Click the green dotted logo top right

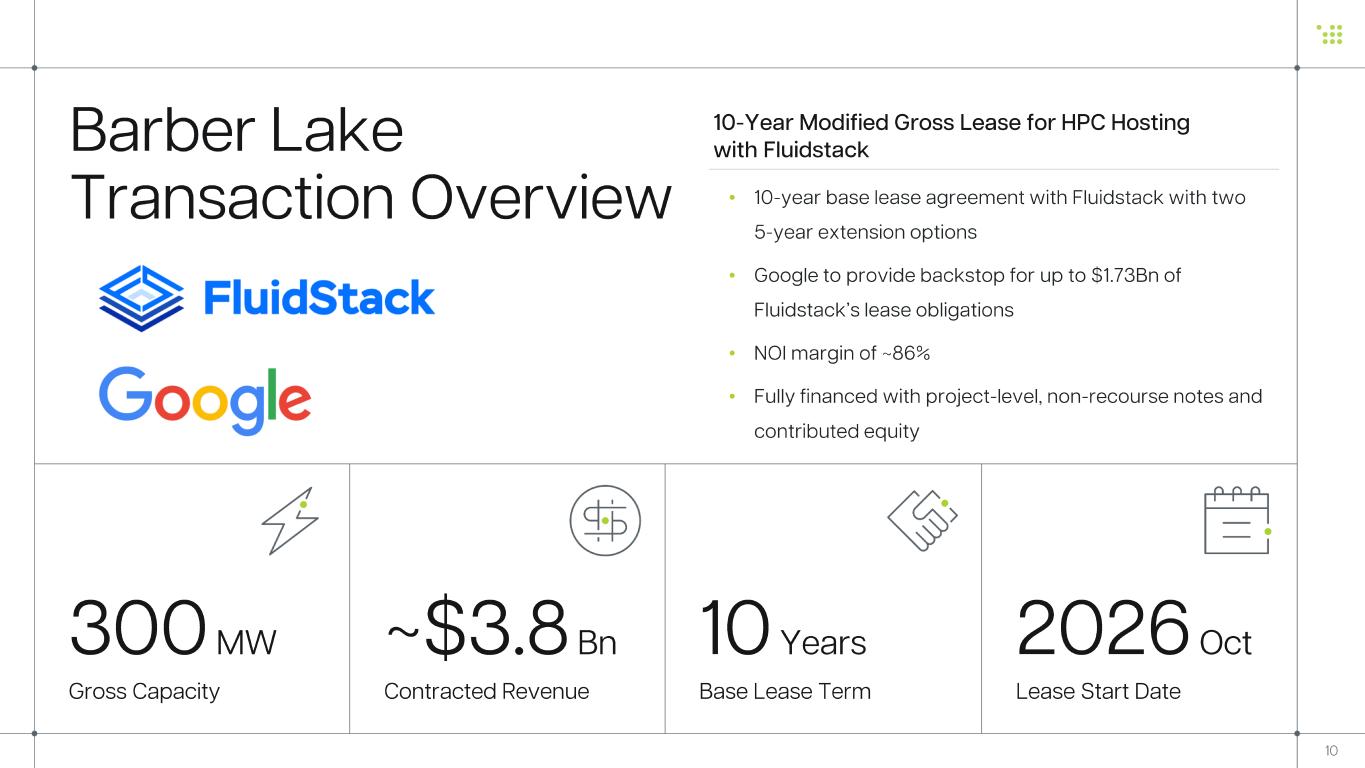point(1330,34)
